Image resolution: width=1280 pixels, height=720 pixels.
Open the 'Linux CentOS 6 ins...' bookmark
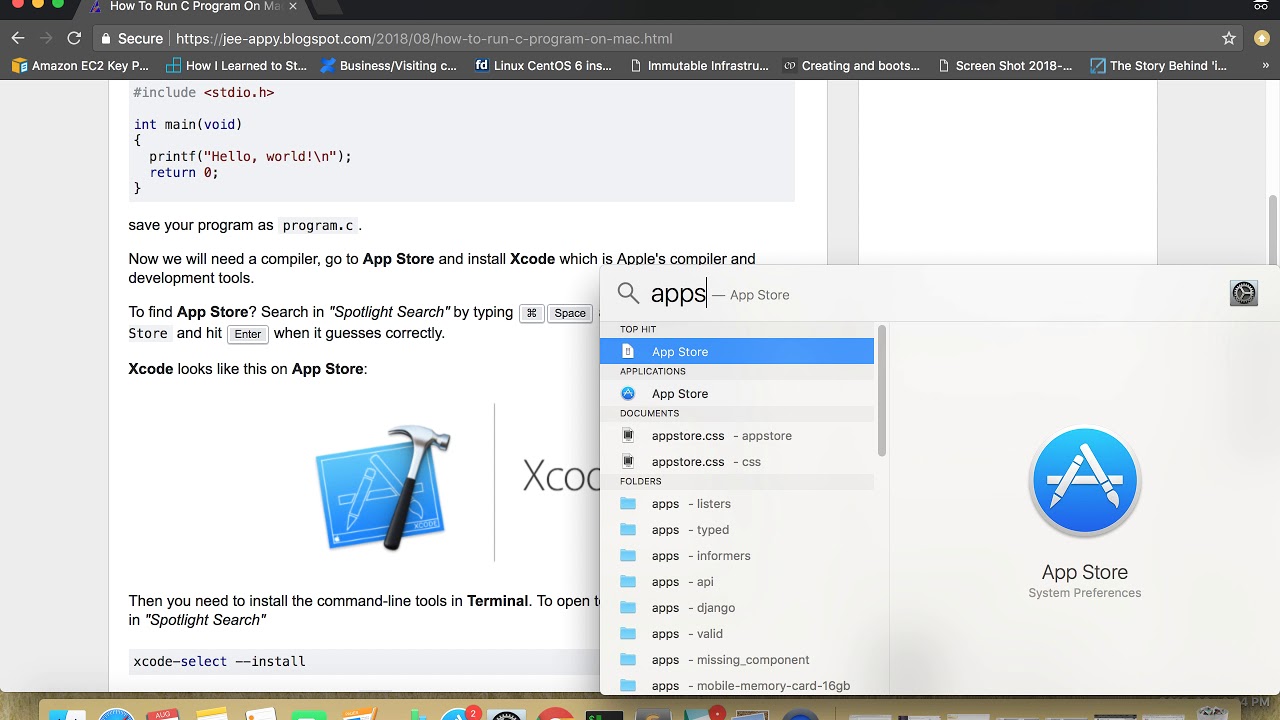[x=543, y=66]
